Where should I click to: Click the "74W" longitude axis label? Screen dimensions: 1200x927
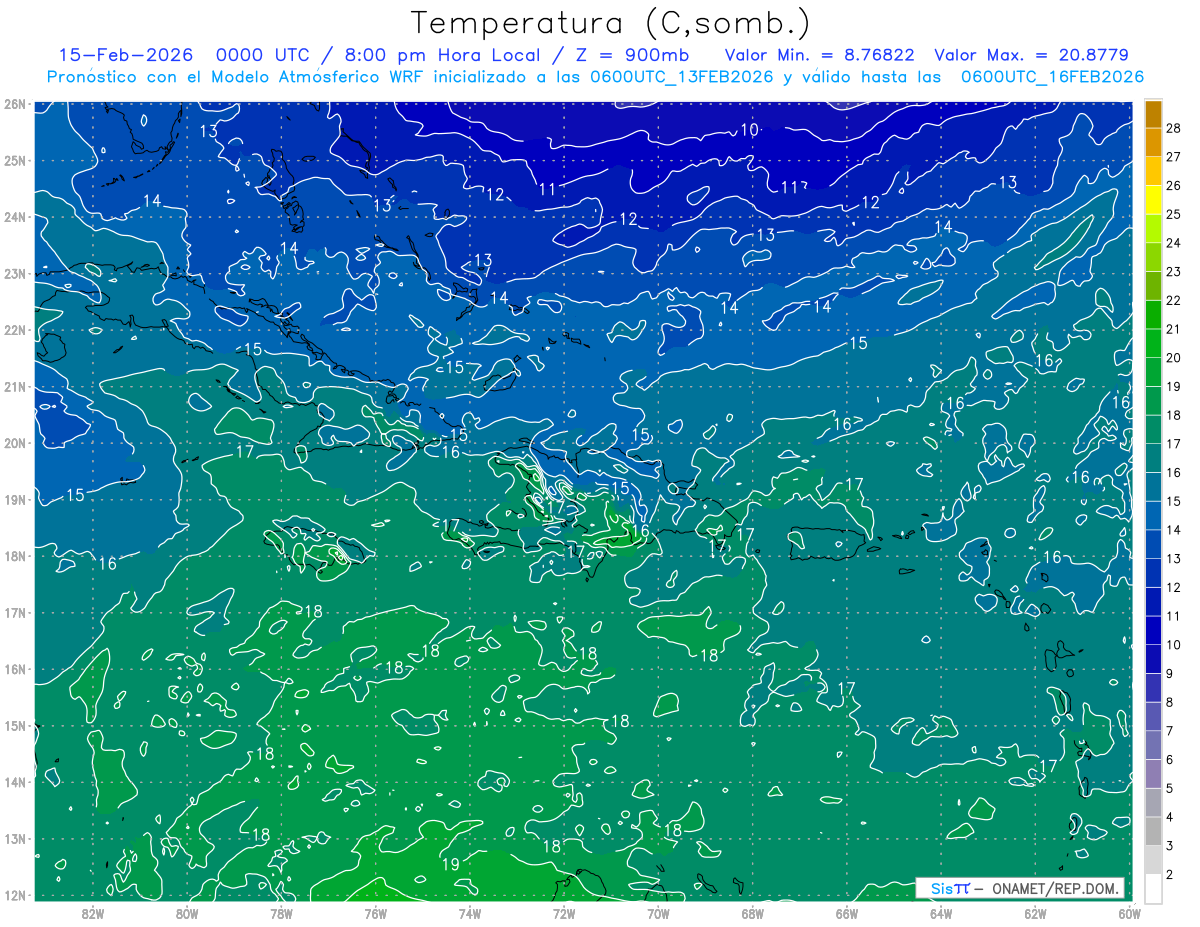tap(469, 912)
